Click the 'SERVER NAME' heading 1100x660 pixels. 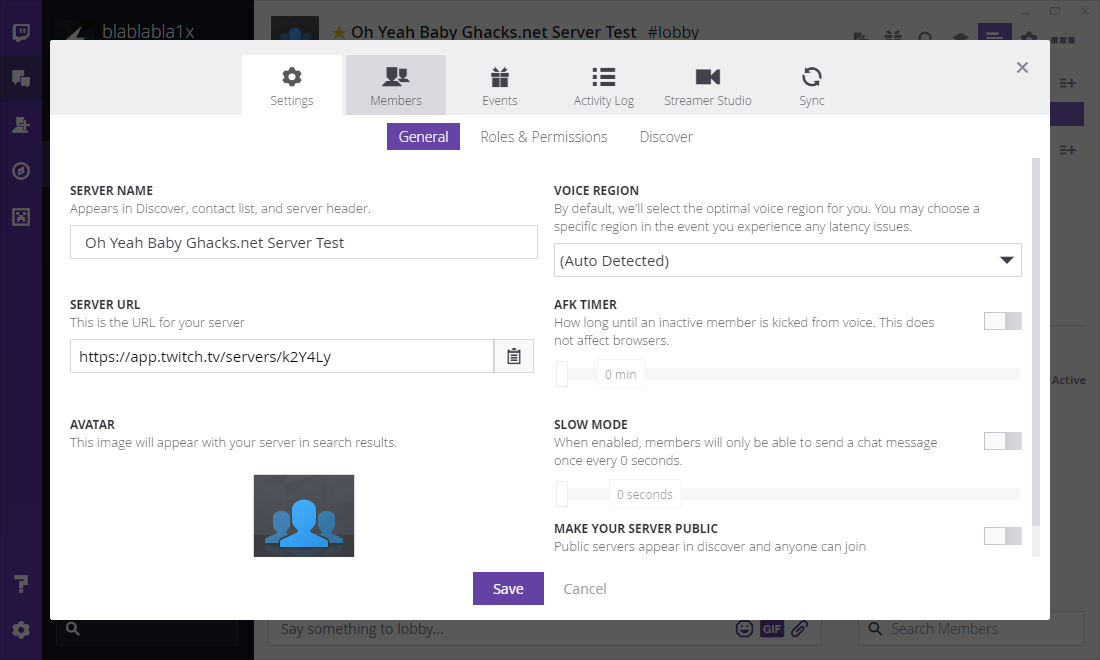[x=112, y=190]
